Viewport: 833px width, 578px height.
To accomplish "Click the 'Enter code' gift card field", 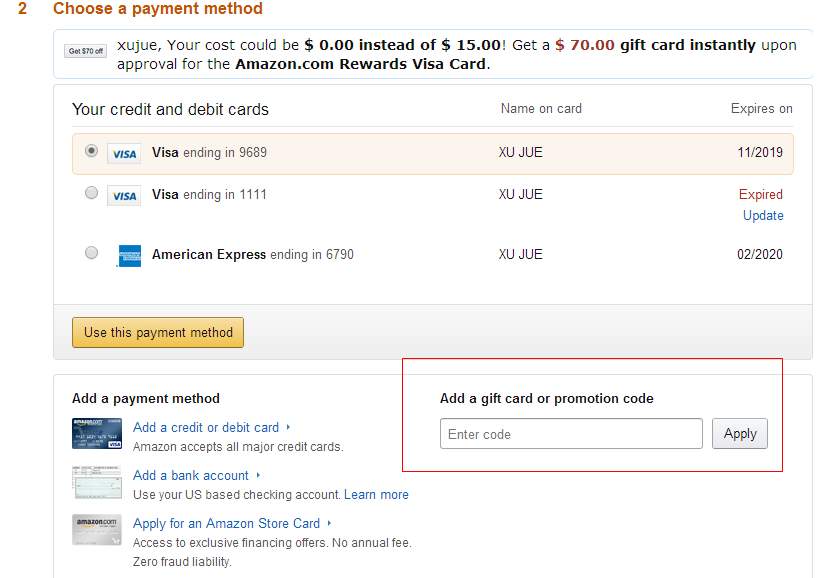I will pos(571,434).
